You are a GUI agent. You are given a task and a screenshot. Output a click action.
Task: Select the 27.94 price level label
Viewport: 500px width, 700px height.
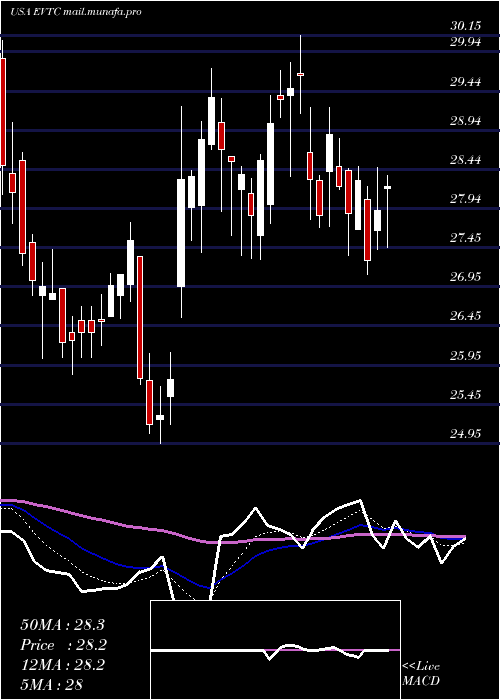[466, 199]
